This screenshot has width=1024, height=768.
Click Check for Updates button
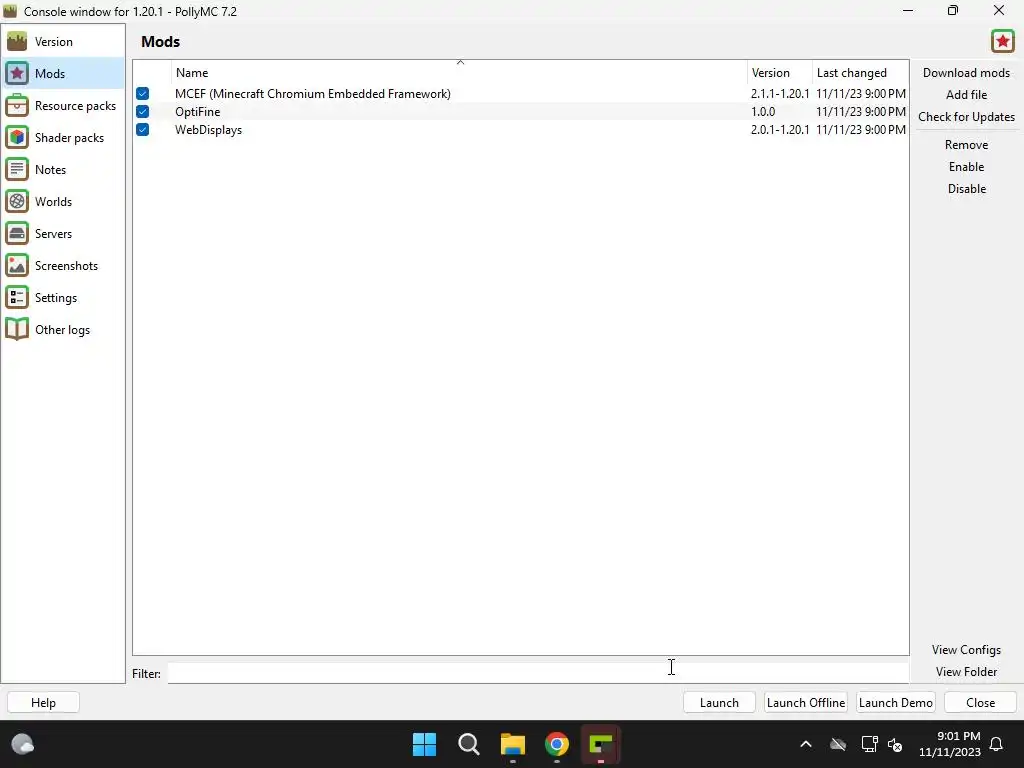coord(966,117)
